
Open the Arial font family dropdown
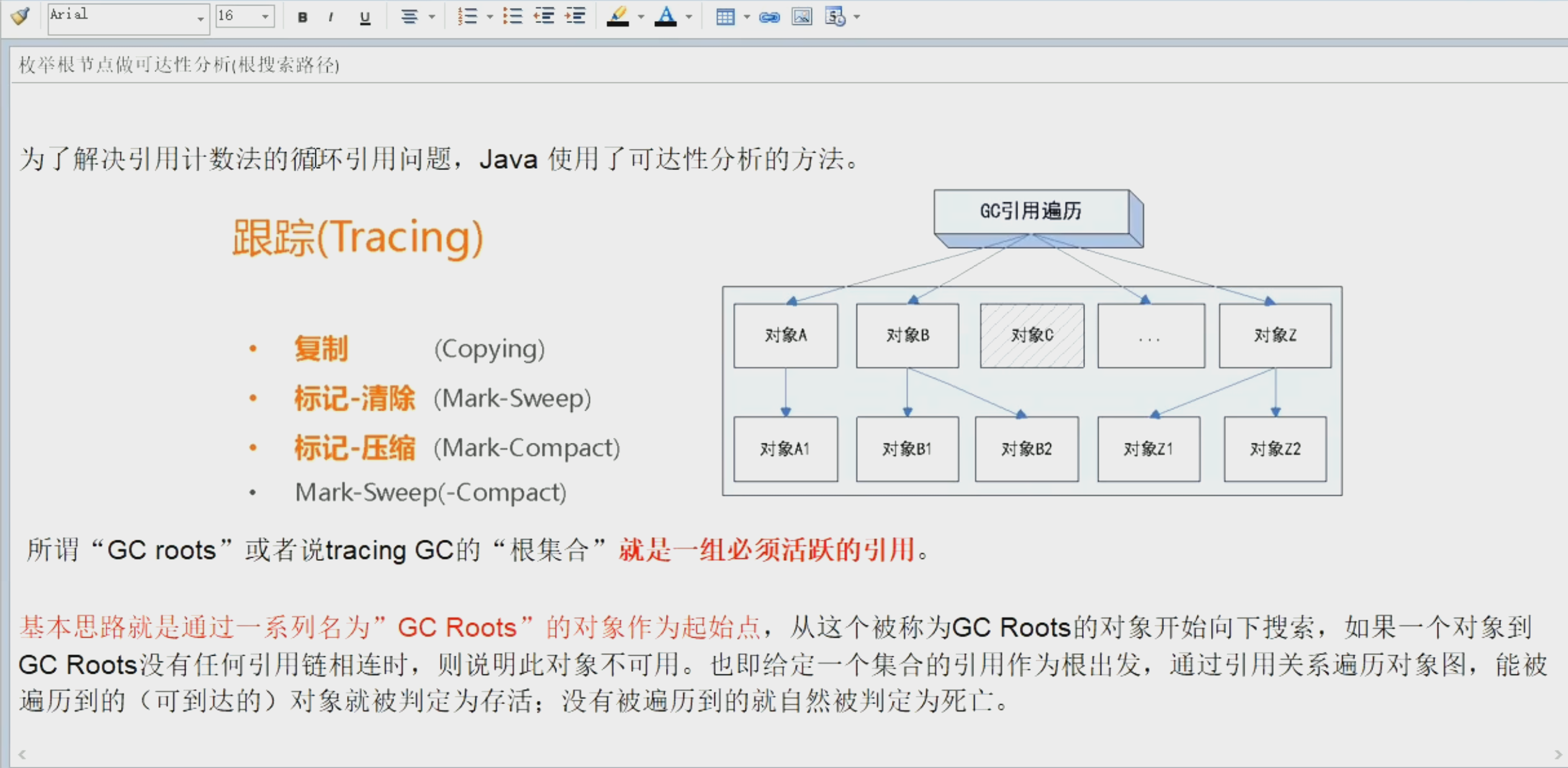point(200,19)
